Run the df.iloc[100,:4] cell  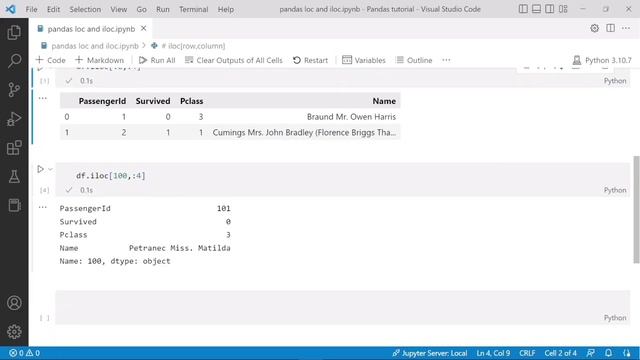tap(40, 169)
